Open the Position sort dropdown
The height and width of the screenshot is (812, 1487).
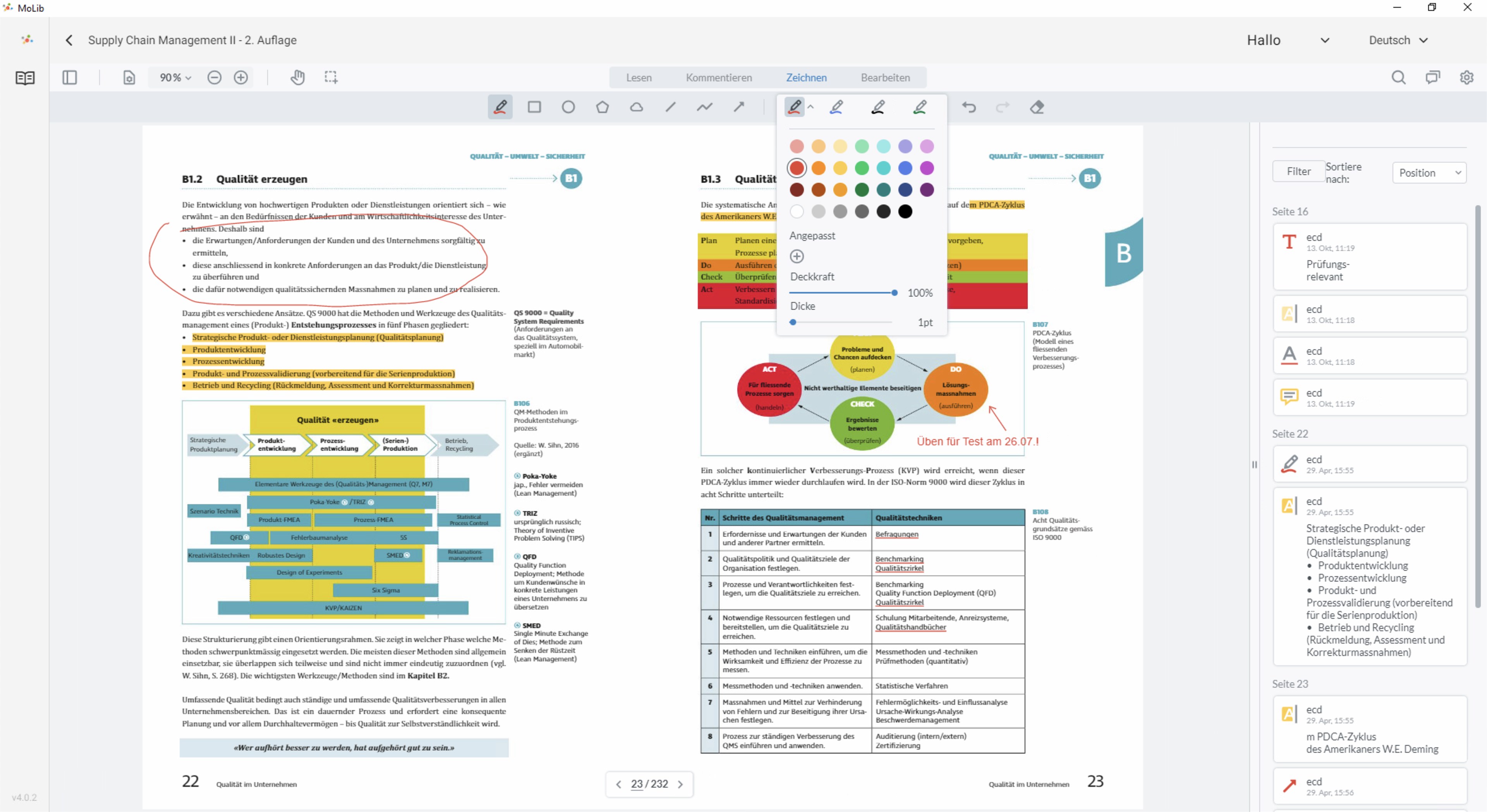1429,173
